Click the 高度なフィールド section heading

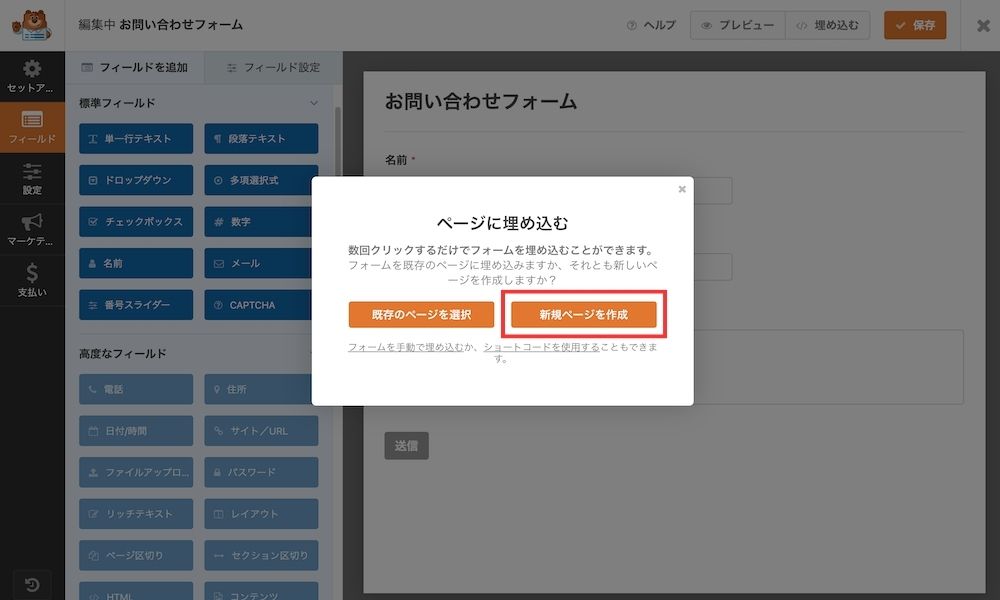[x=122, y=354]
